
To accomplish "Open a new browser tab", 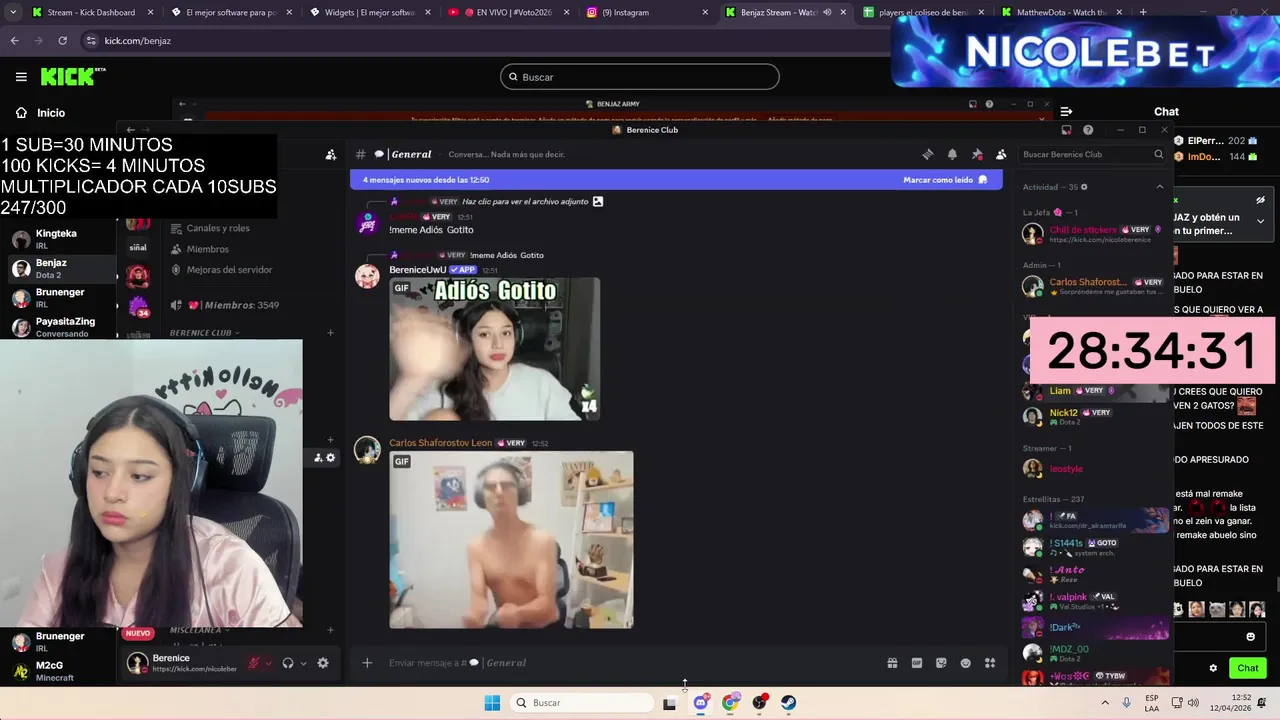I will 1143,13.
